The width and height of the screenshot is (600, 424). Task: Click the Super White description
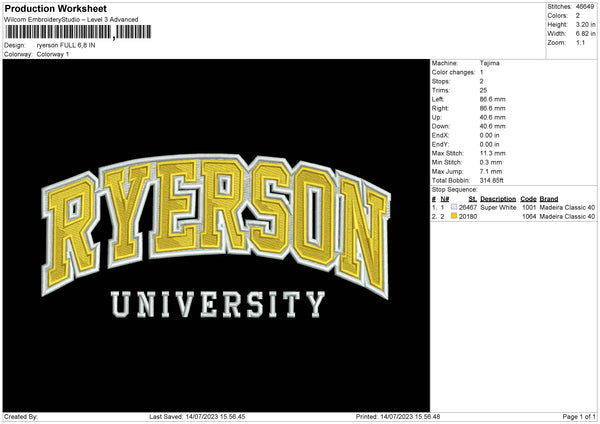tap(498, 207)
